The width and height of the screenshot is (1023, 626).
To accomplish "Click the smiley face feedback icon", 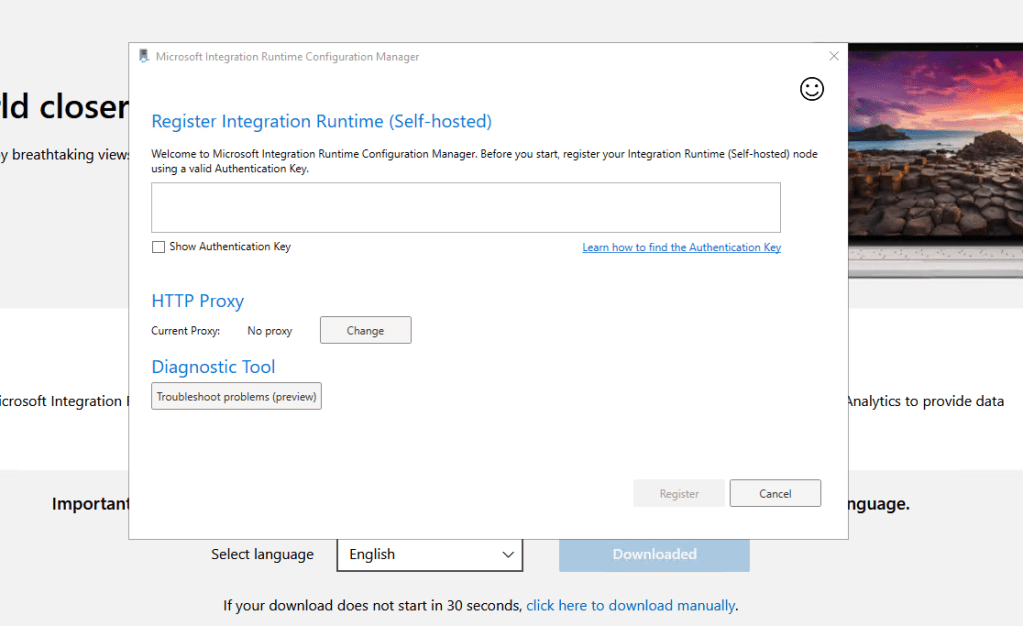I will click(812, 89).
